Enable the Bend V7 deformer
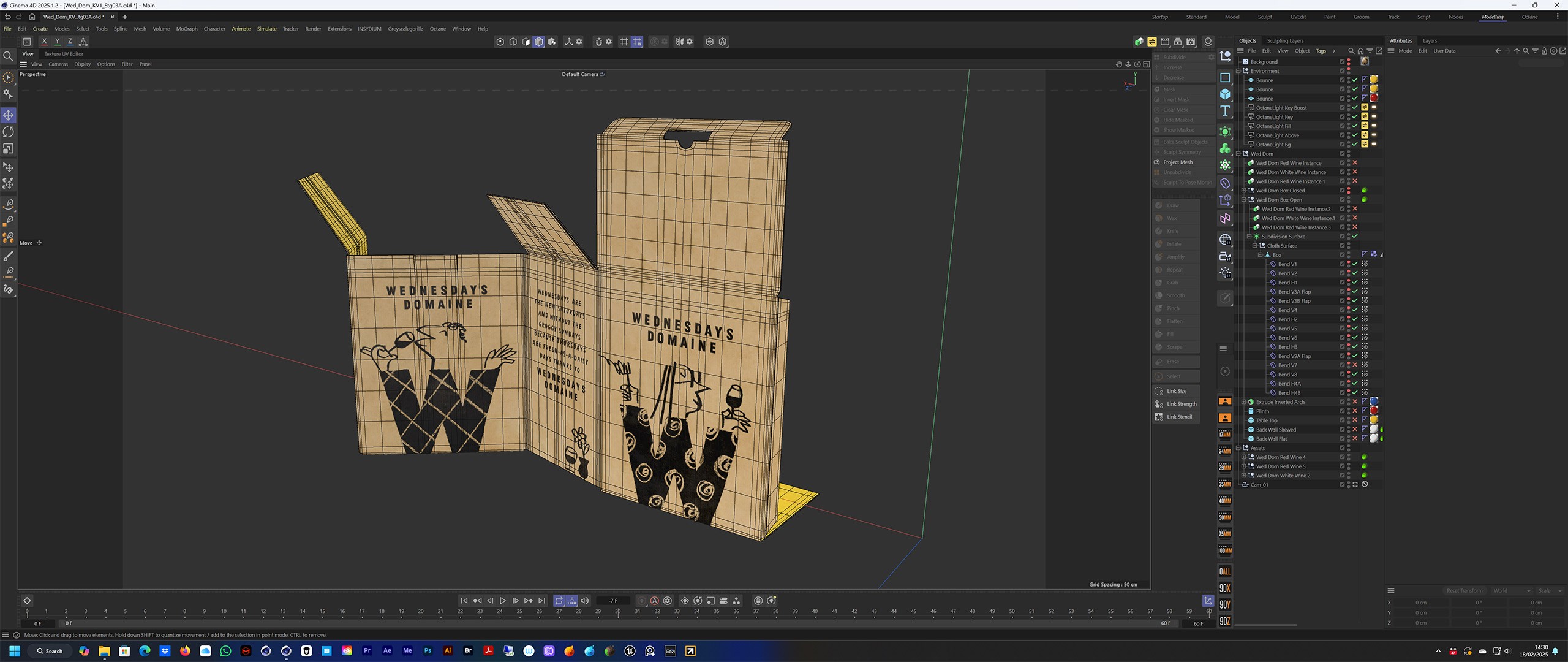This screenshot has height=662, width=1568. pyautogui.click(x=1355, y=365)
